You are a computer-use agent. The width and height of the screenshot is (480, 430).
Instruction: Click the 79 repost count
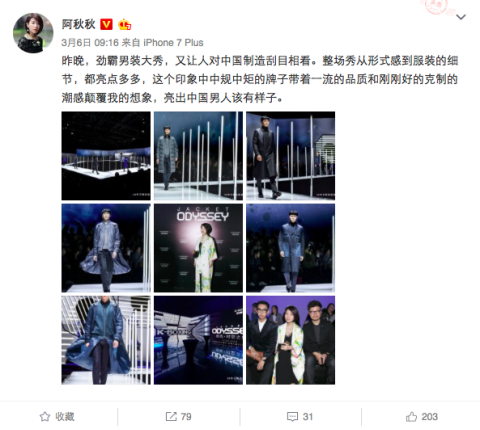point(186,417)
